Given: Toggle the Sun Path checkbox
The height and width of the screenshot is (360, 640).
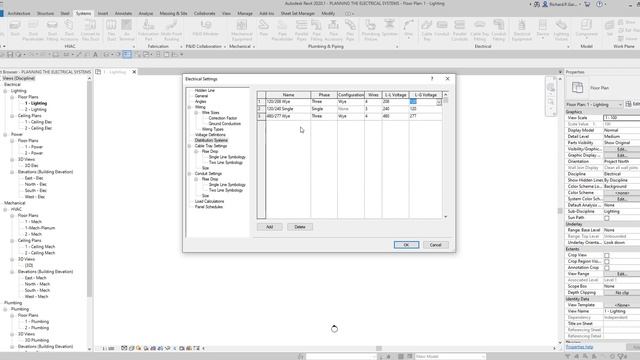Looking at the screenshot, I should (x=607, y=218).
